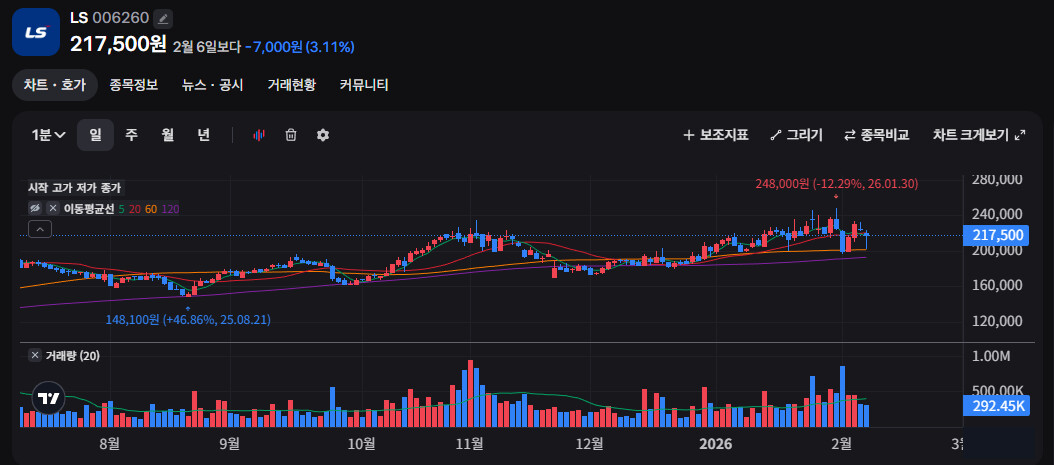Click the -7,000원 (3.11%) change text

coord(300,46)
